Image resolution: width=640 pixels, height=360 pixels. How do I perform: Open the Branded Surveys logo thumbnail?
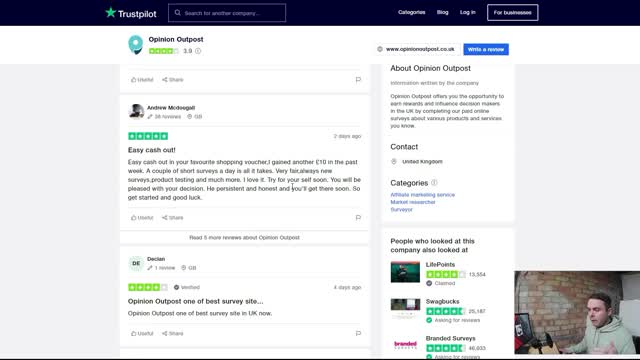pyautogui.click(x=405, y=345)
